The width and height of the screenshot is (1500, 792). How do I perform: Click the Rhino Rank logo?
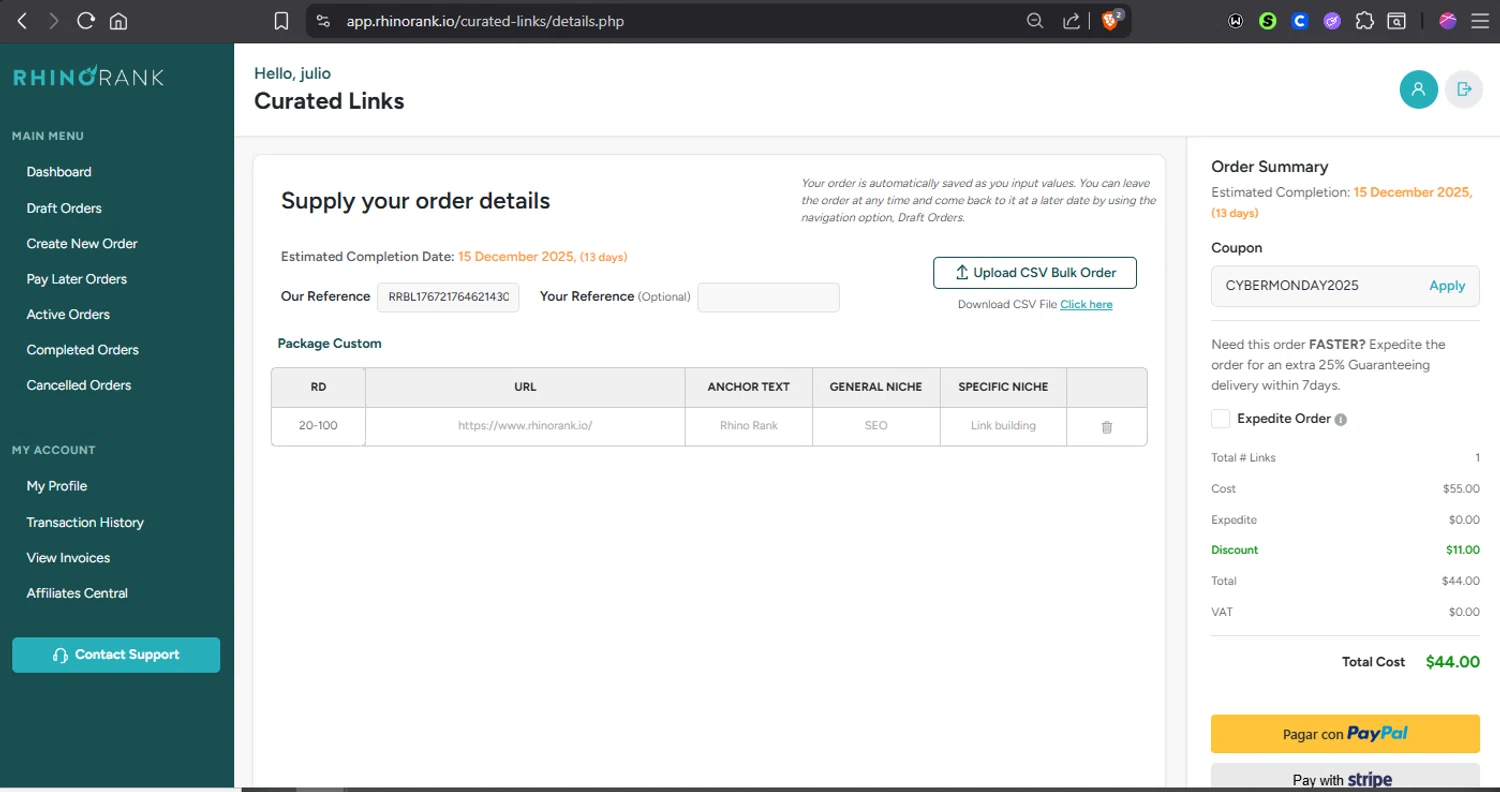tap(88, 77)
